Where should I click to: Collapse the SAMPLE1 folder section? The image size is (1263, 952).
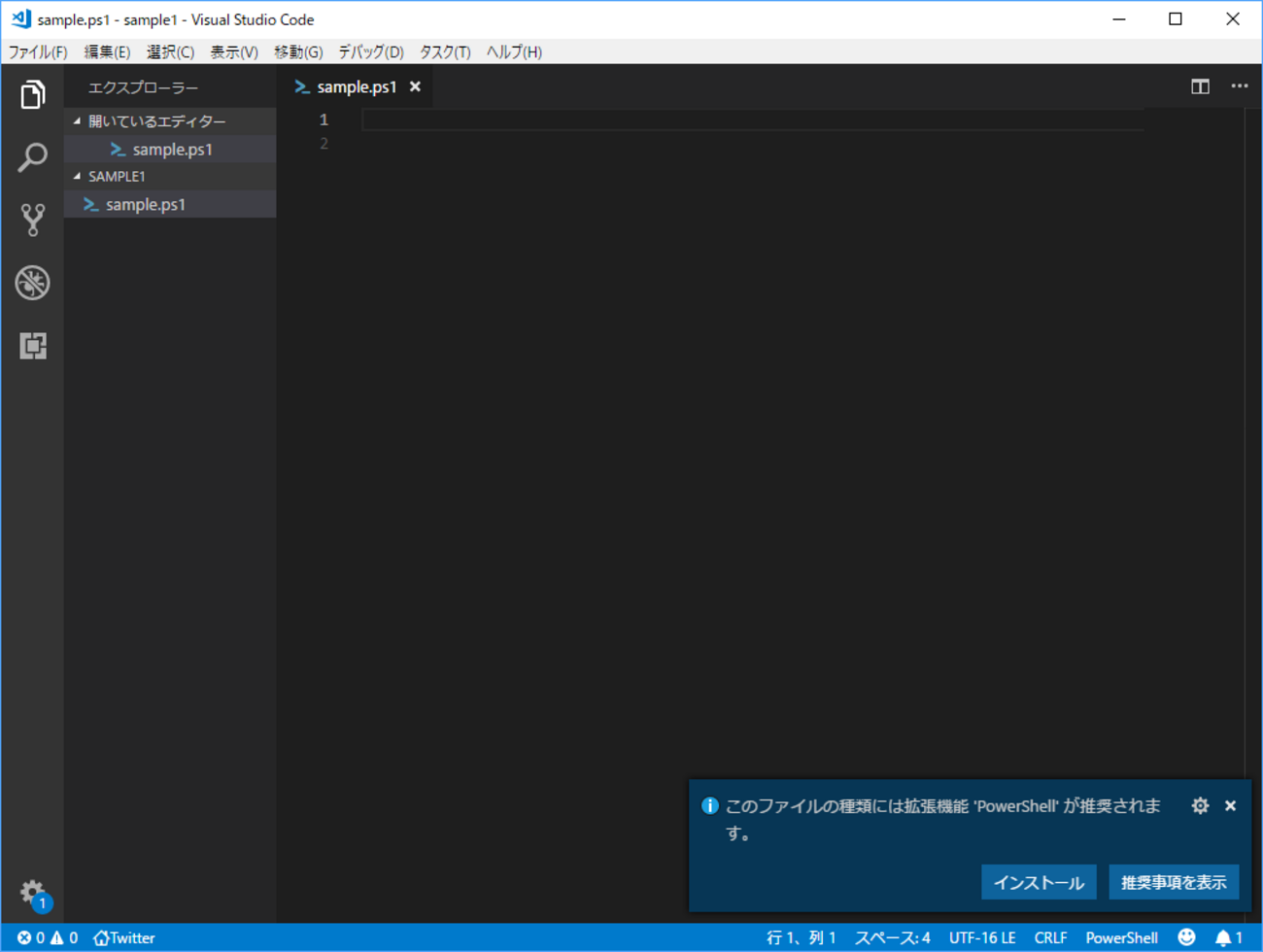pyautogui.click(x=169, y=176)
